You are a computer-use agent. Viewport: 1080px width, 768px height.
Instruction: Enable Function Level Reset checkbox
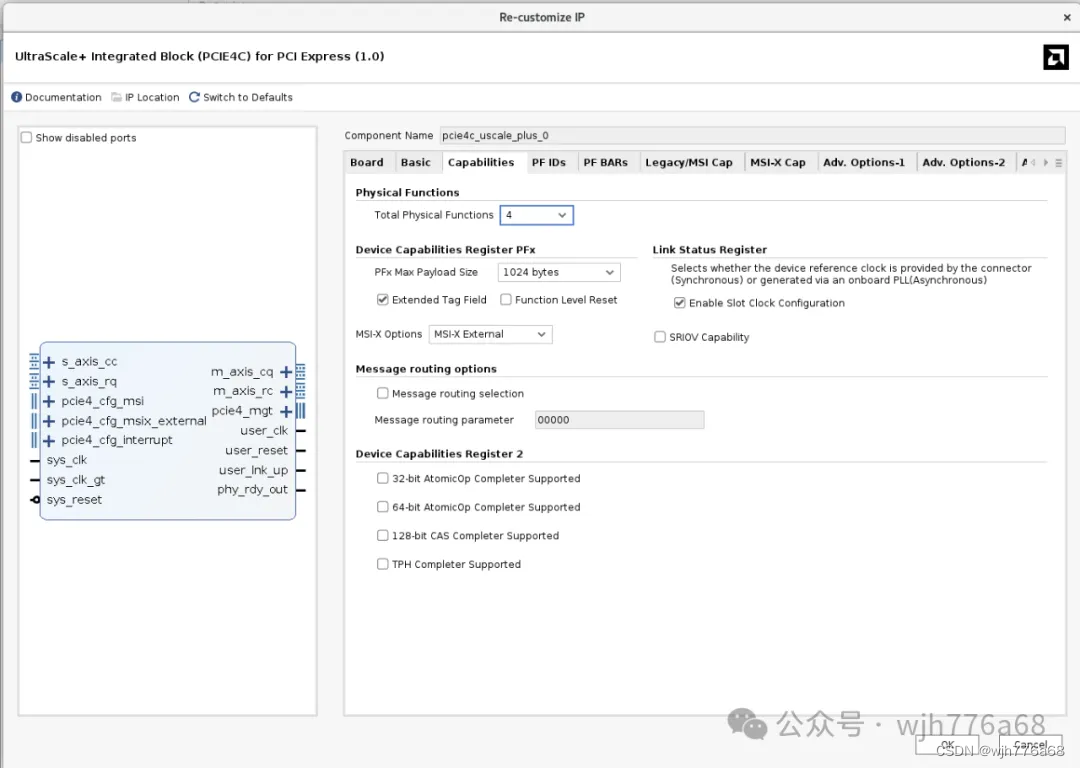pyautogui.click(x=506, y=300)
